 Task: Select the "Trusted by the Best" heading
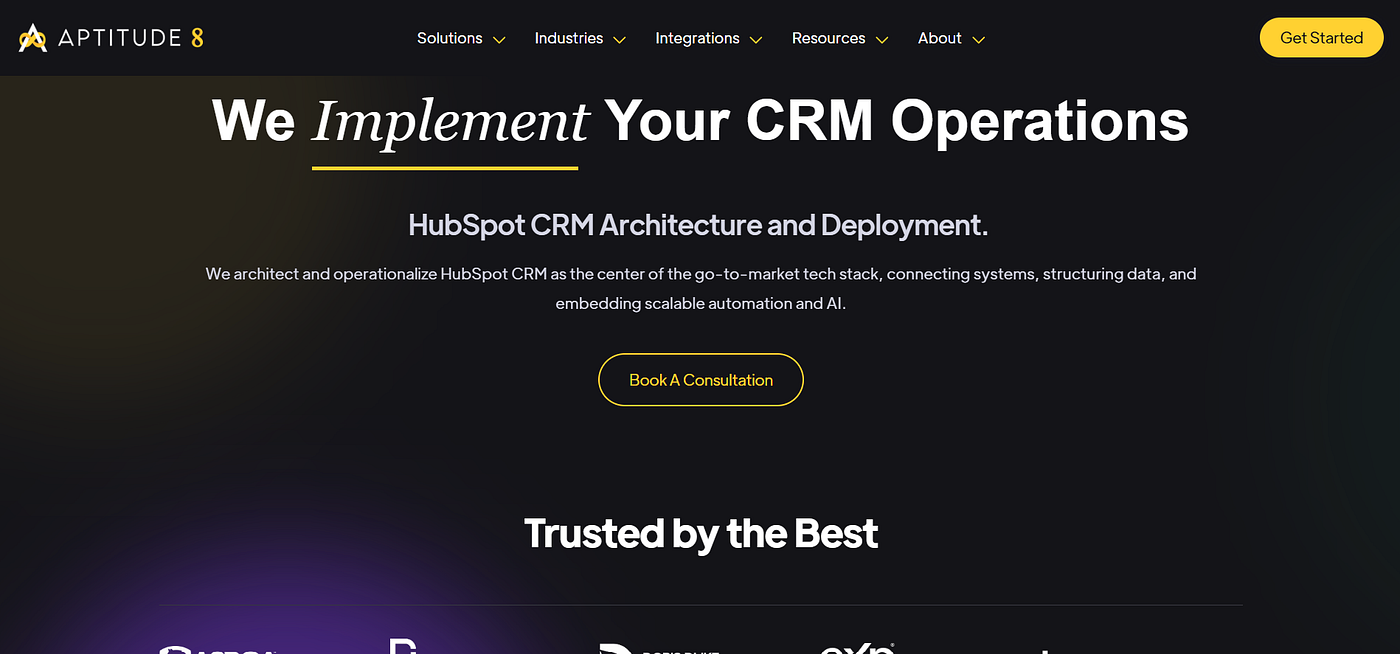(701, 533)
